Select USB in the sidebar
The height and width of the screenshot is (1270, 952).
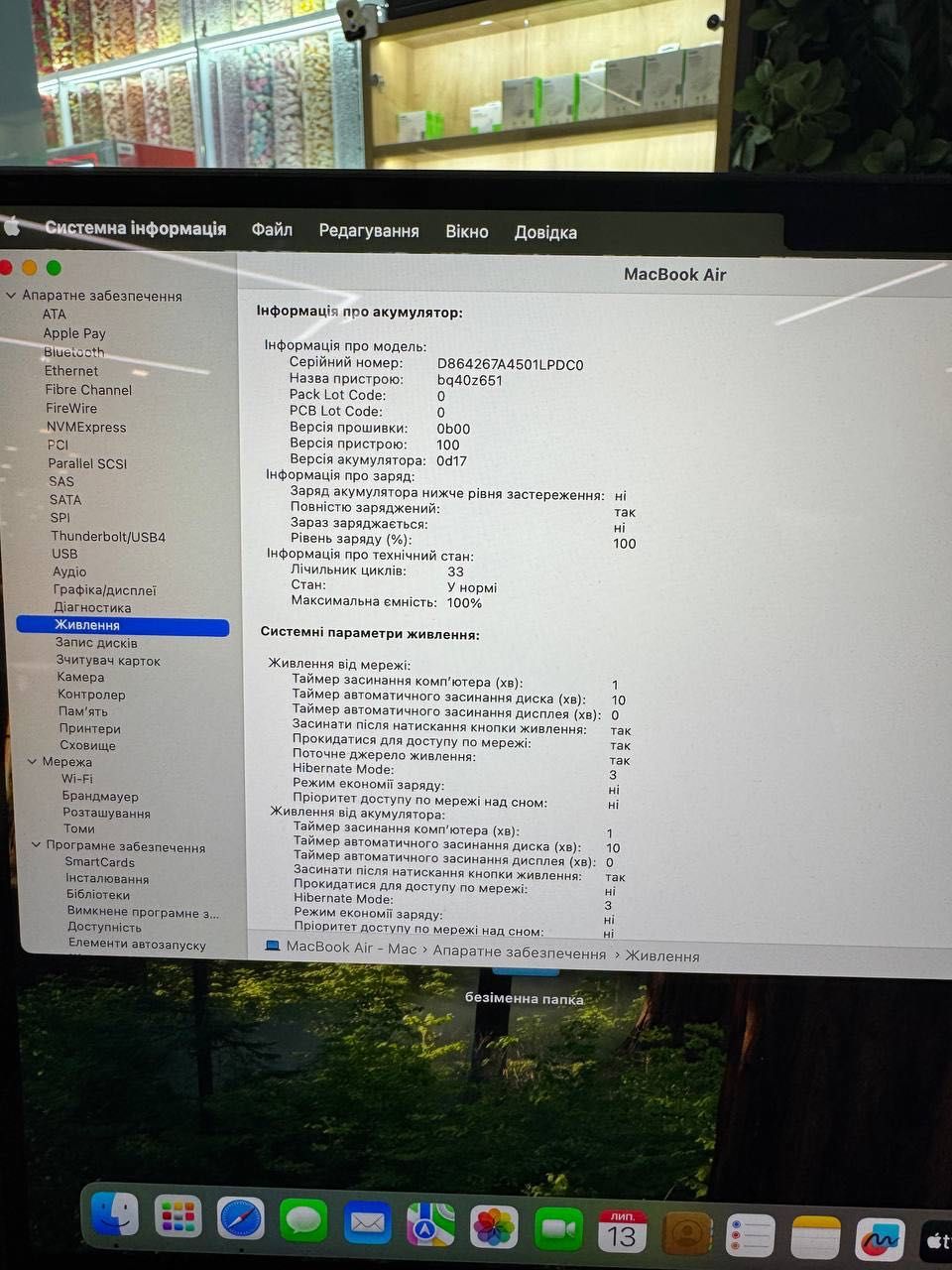(x=64, y=554)
